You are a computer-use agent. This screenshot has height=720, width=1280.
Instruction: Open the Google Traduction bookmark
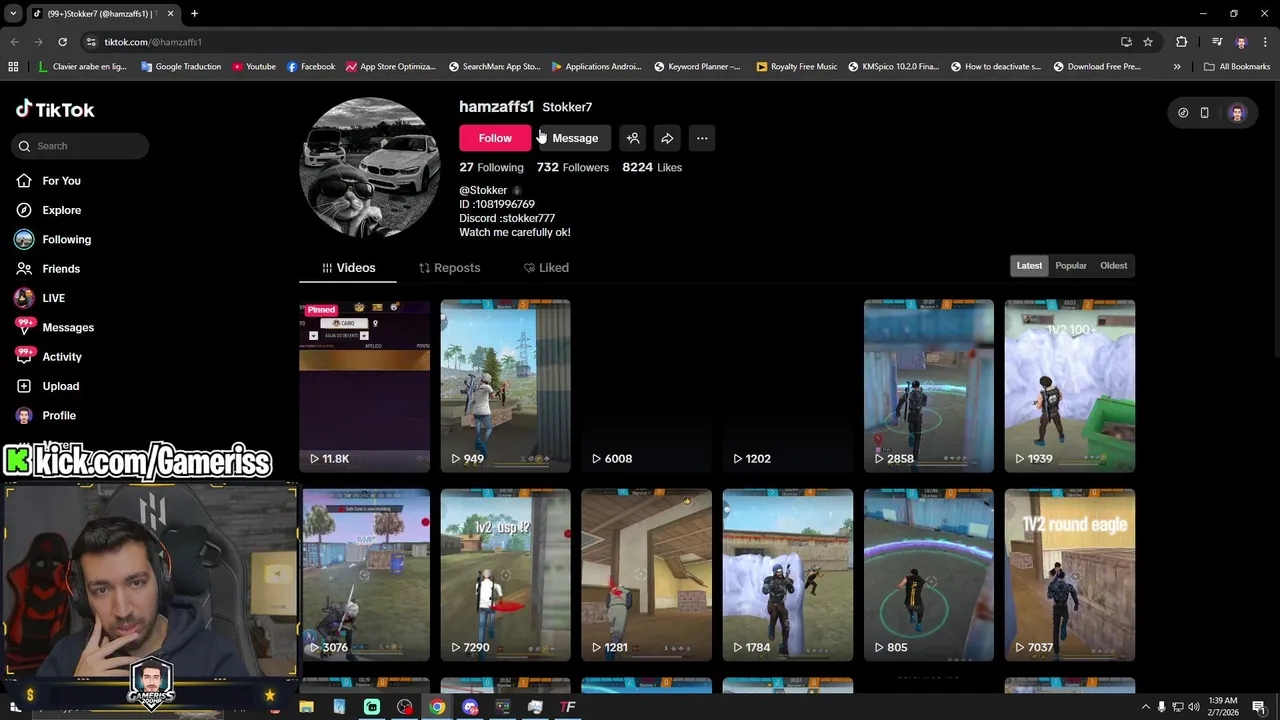point(181,67)
